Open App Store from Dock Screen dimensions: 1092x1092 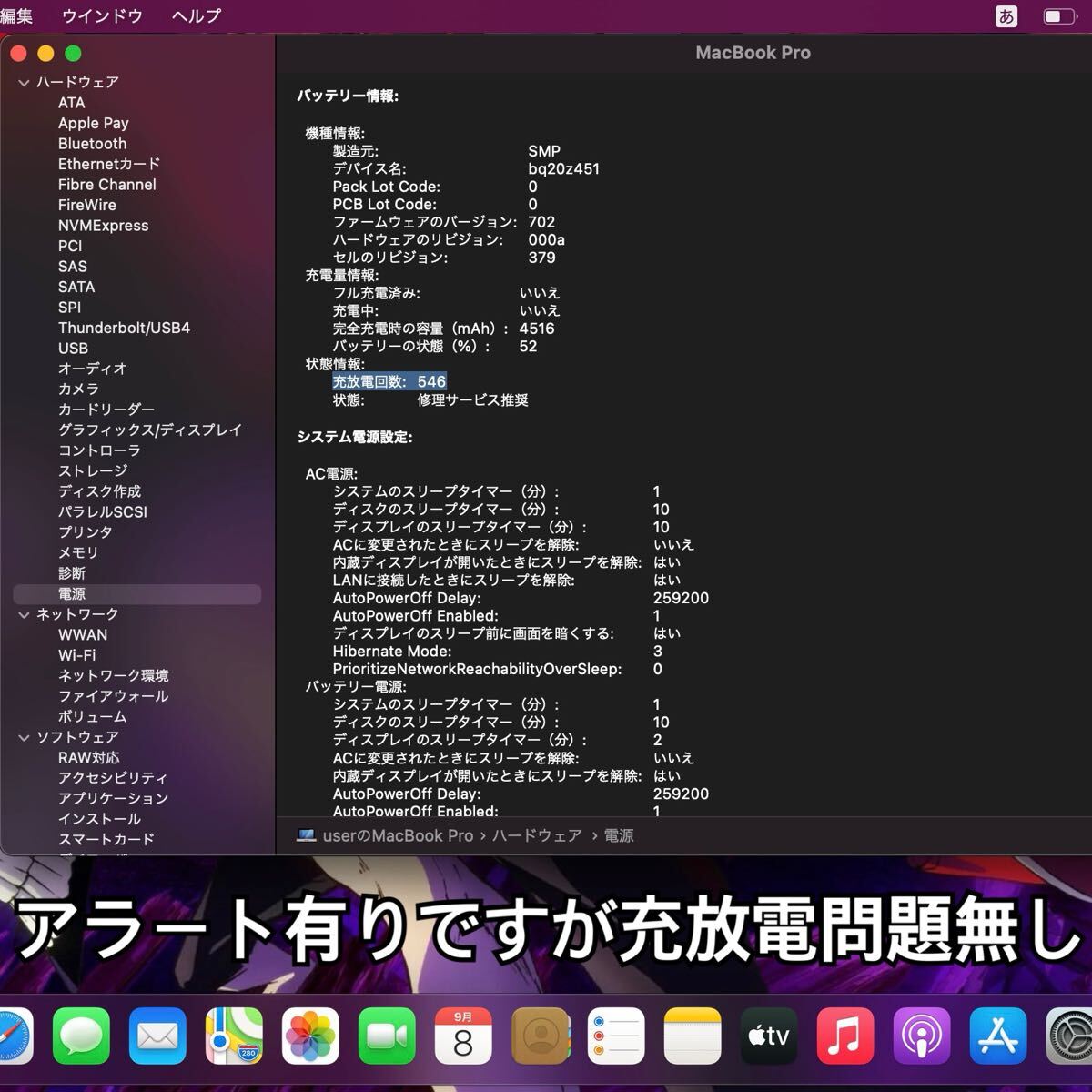(998, 1036)
